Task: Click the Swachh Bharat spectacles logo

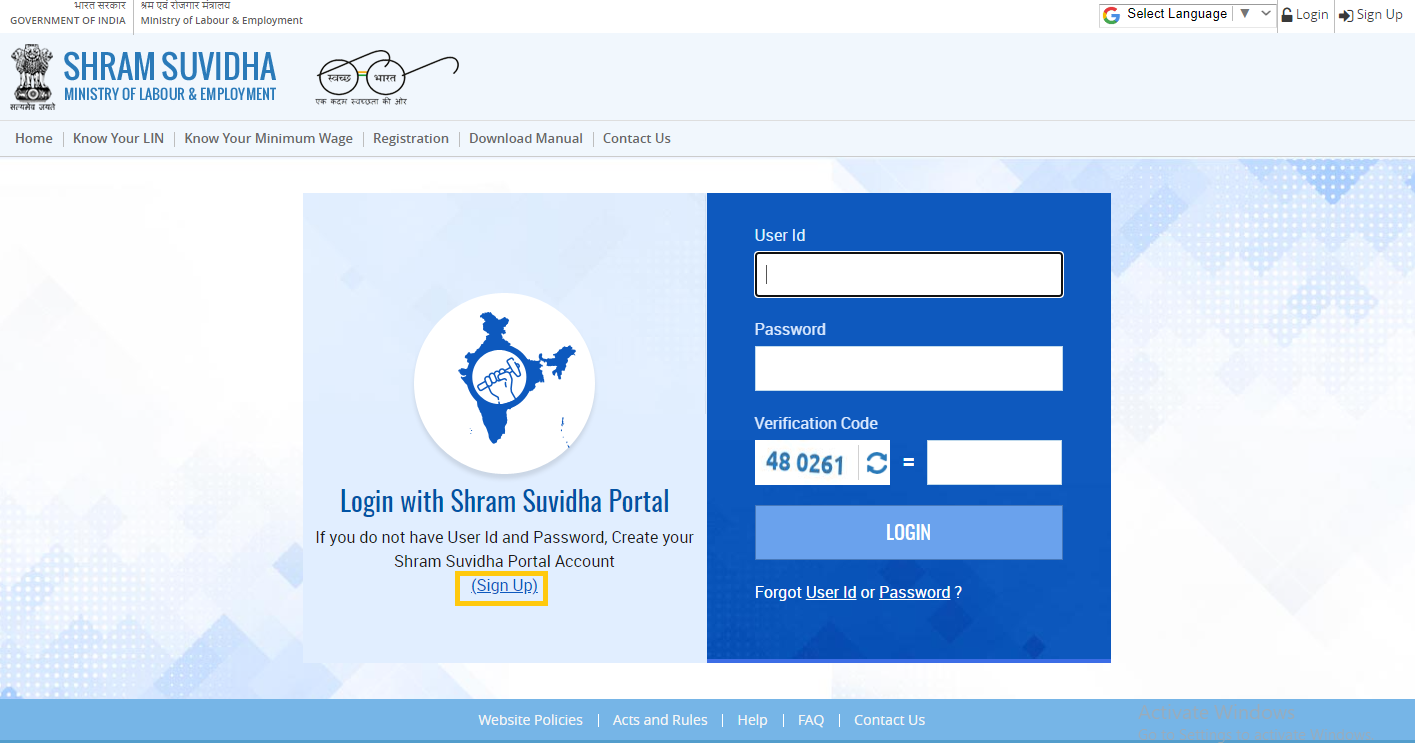Action: (387, 77)
